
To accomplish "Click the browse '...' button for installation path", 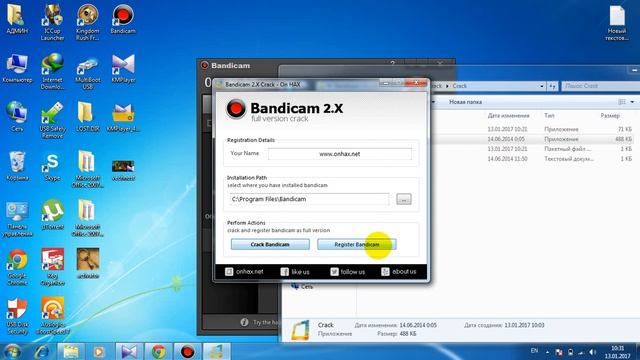I will pyautogui.click(x=404, y=199).
